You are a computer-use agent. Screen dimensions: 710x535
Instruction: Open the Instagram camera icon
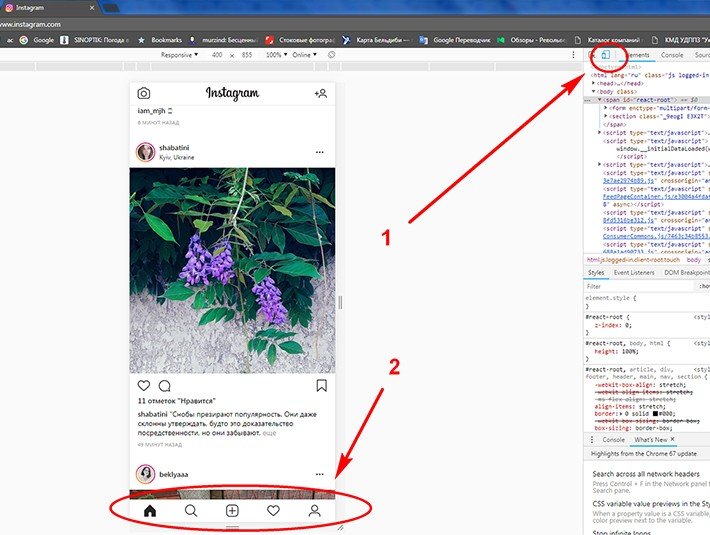[144, 93]
